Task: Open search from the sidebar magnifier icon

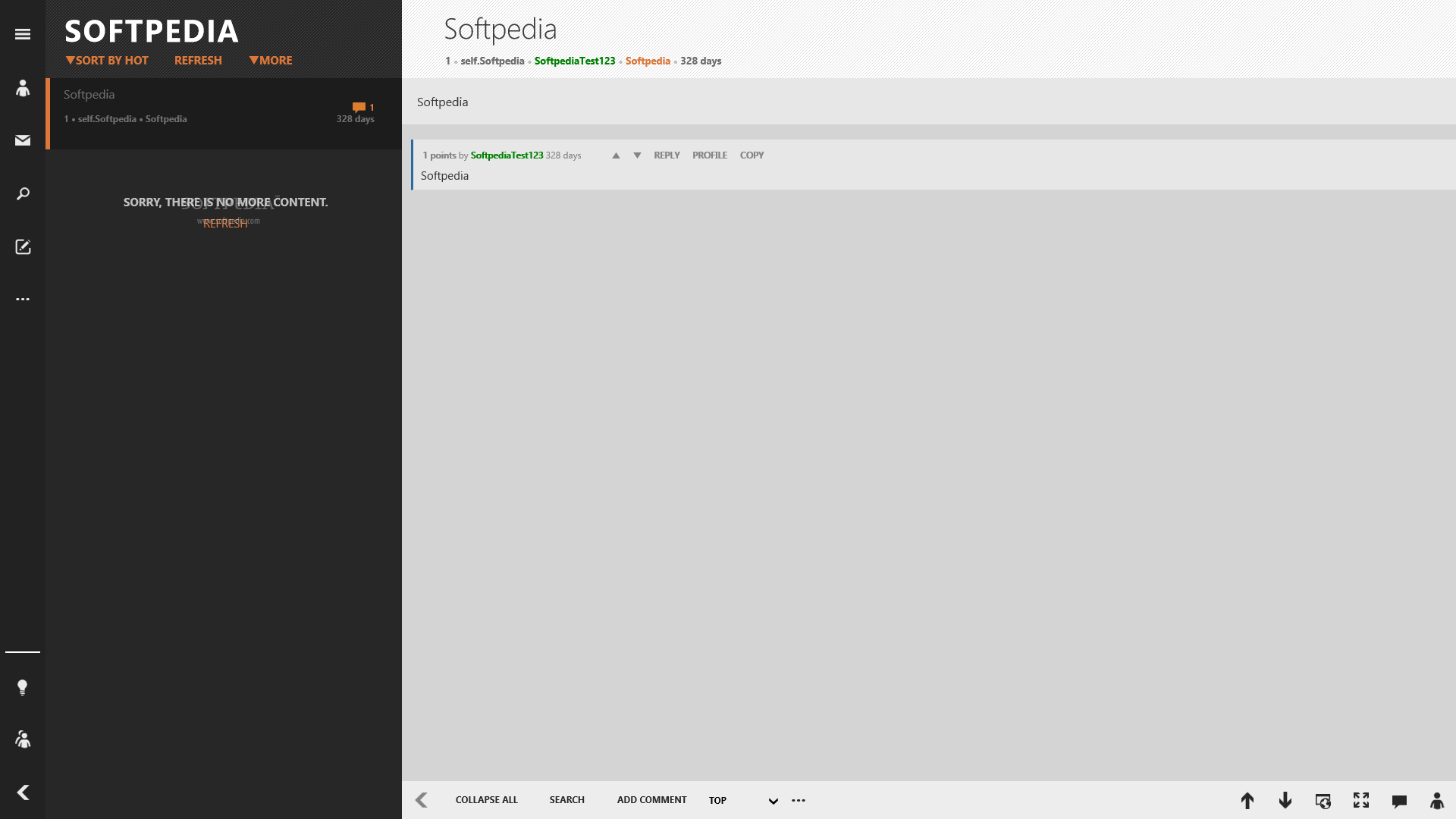Action: pos(23,193)
